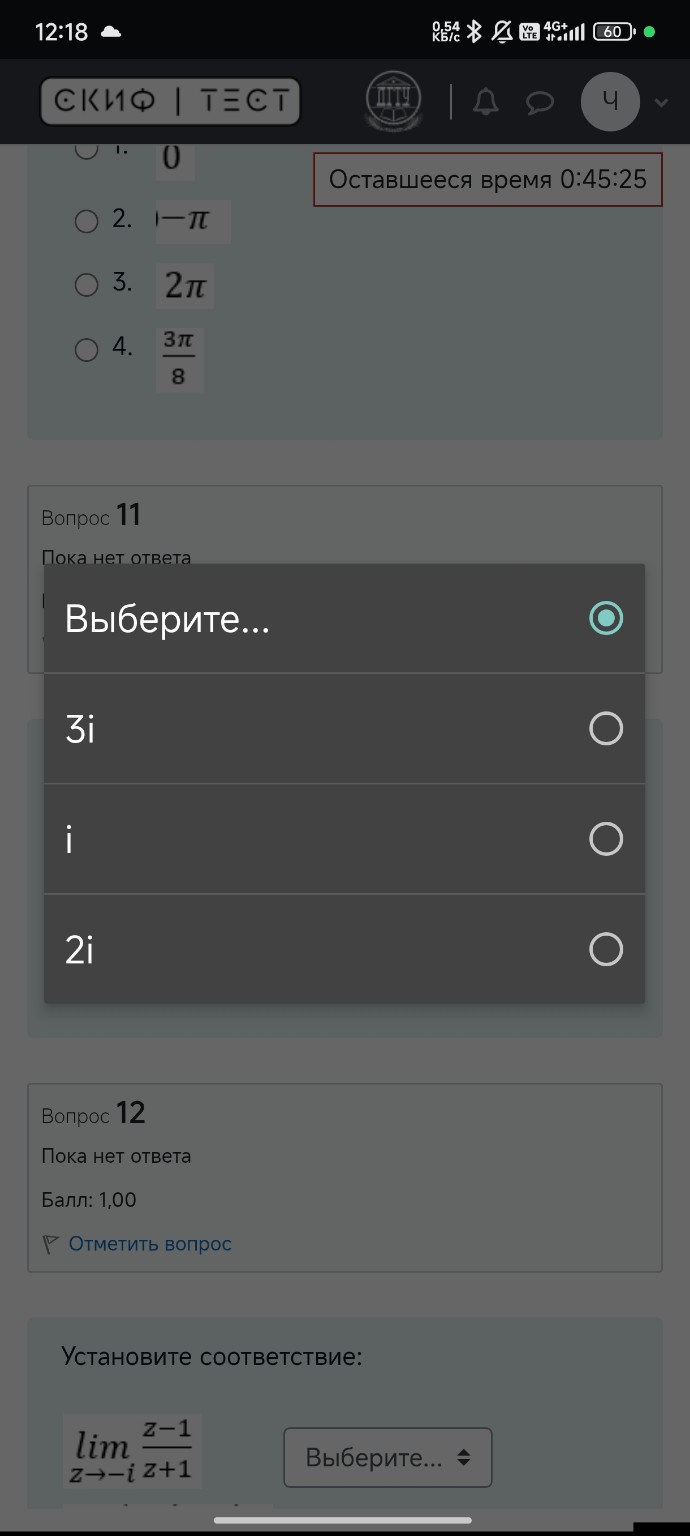
Task: Tap the Bluetooth status bar icon
Action: pos(475,31)
